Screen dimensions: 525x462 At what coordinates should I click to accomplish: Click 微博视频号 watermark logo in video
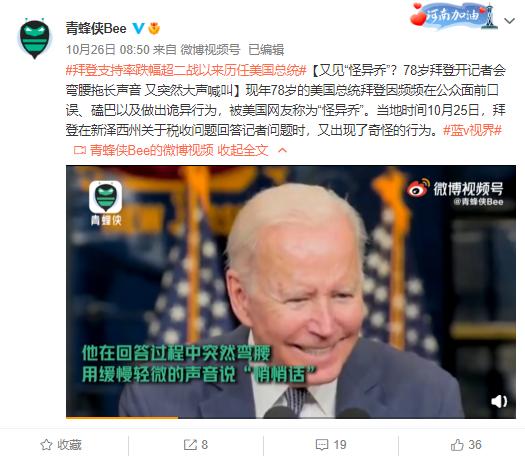click(455, 191)
